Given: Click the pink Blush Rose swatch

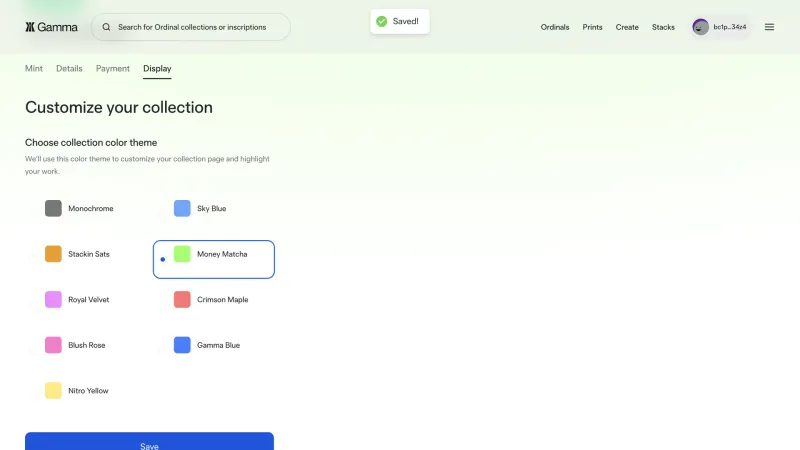Looking at the screenshot, I should click(x=53, y=345).
